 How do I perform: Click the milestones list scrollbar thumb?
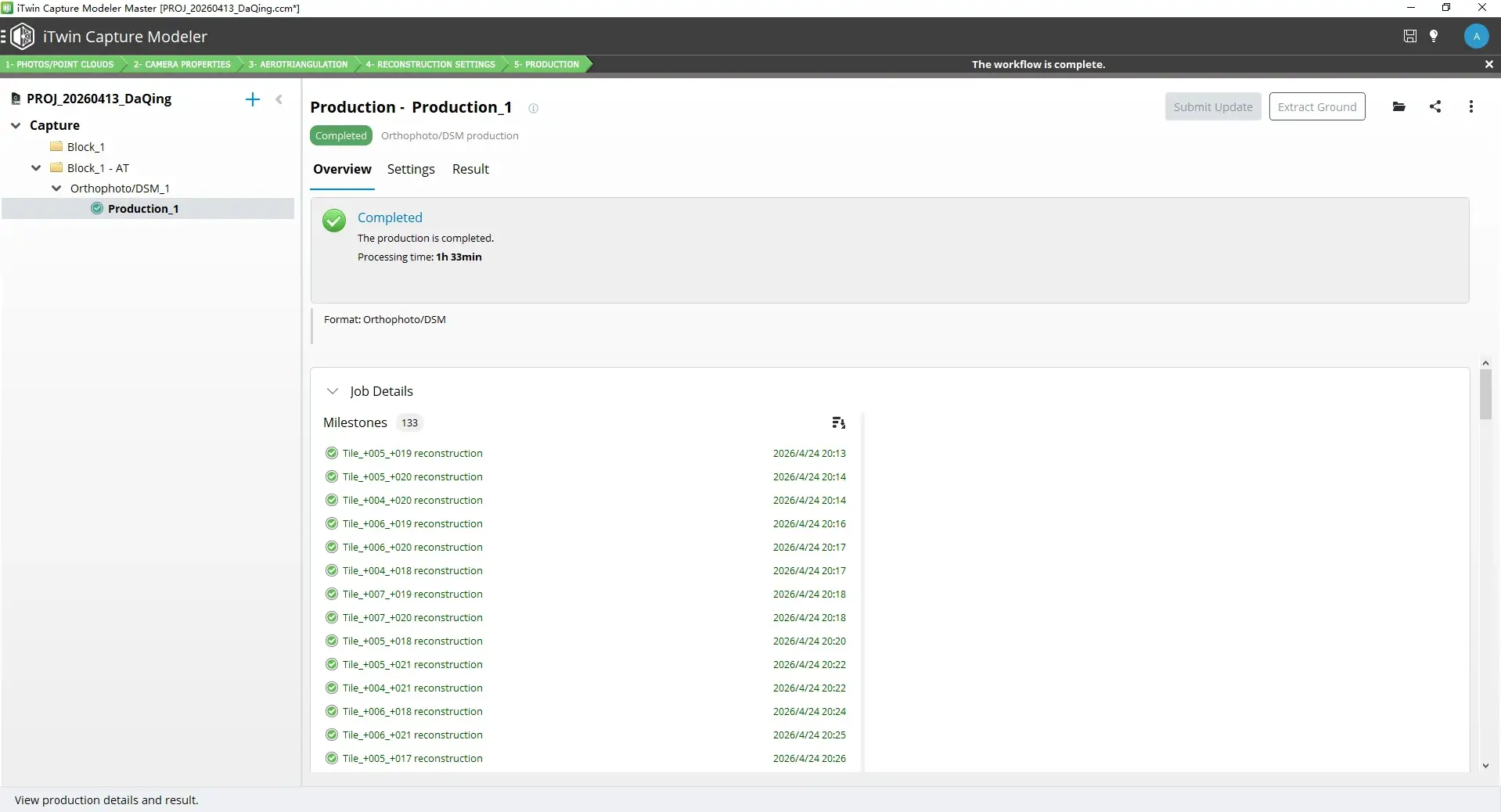pyautogui.click(x=1485, y=394)
